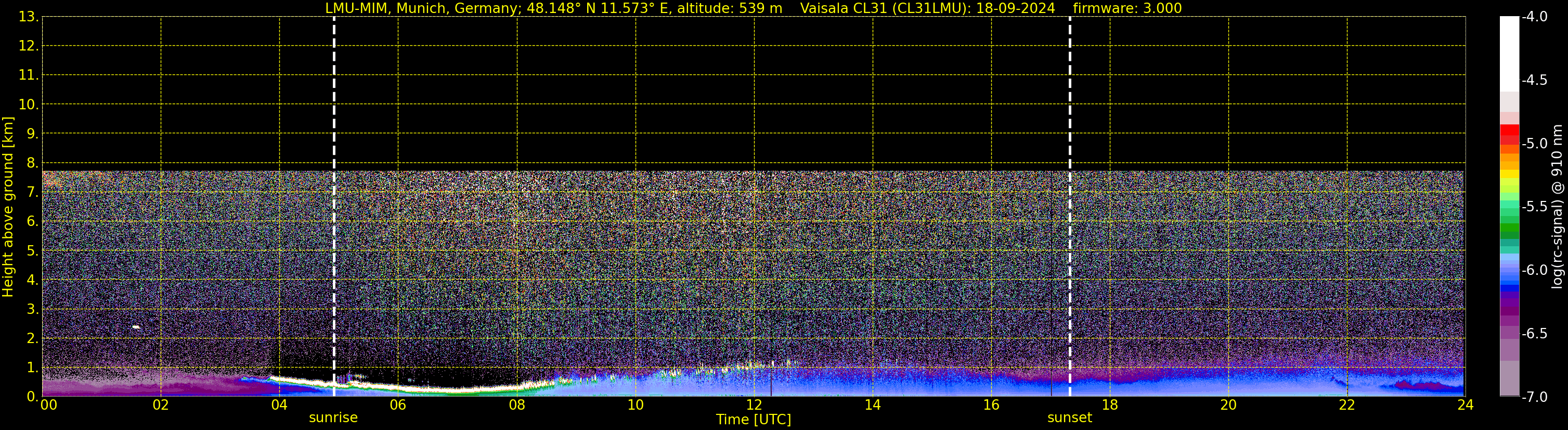Image resolution: width=1568 pixels, height=430 pixels.
Task: Click the "9." height axis tick label
Action: (x=32, y=134)
